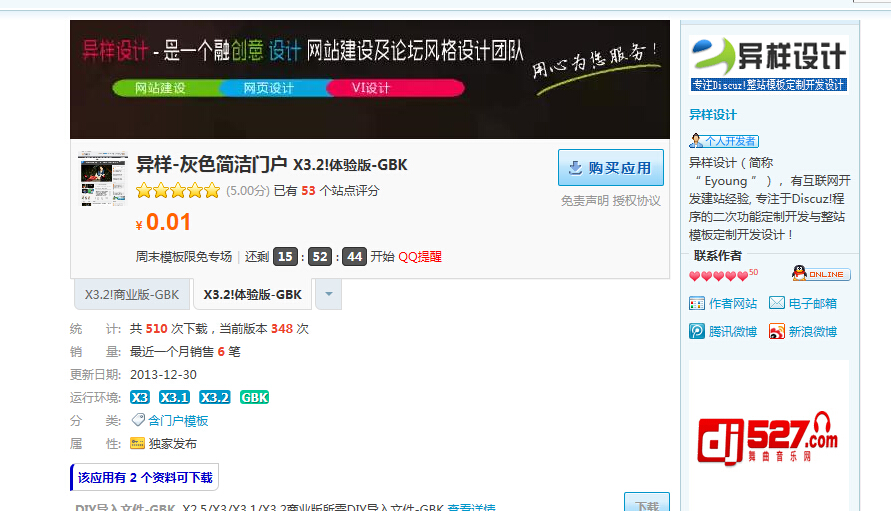Screen dimensions: 891x511
Task: Click the 新浪微博 icon
Action: pos(777,331)
